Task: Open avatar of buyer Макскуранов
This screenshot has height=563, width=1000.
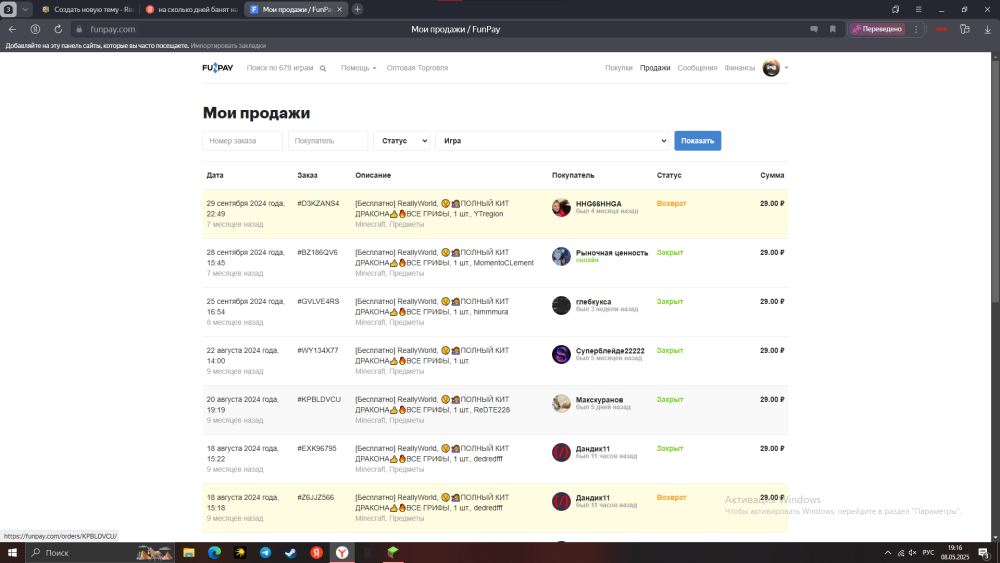Action: [x=561, y=404]
